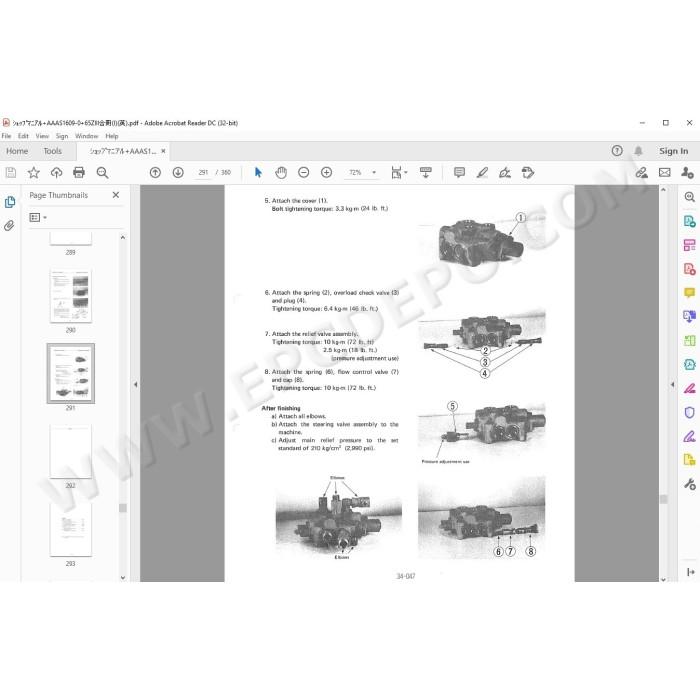Image resolution: width=700 pixels, height=700 pixels.
Task: Click document scrollbar up arrow
Action: pos(663,190)
